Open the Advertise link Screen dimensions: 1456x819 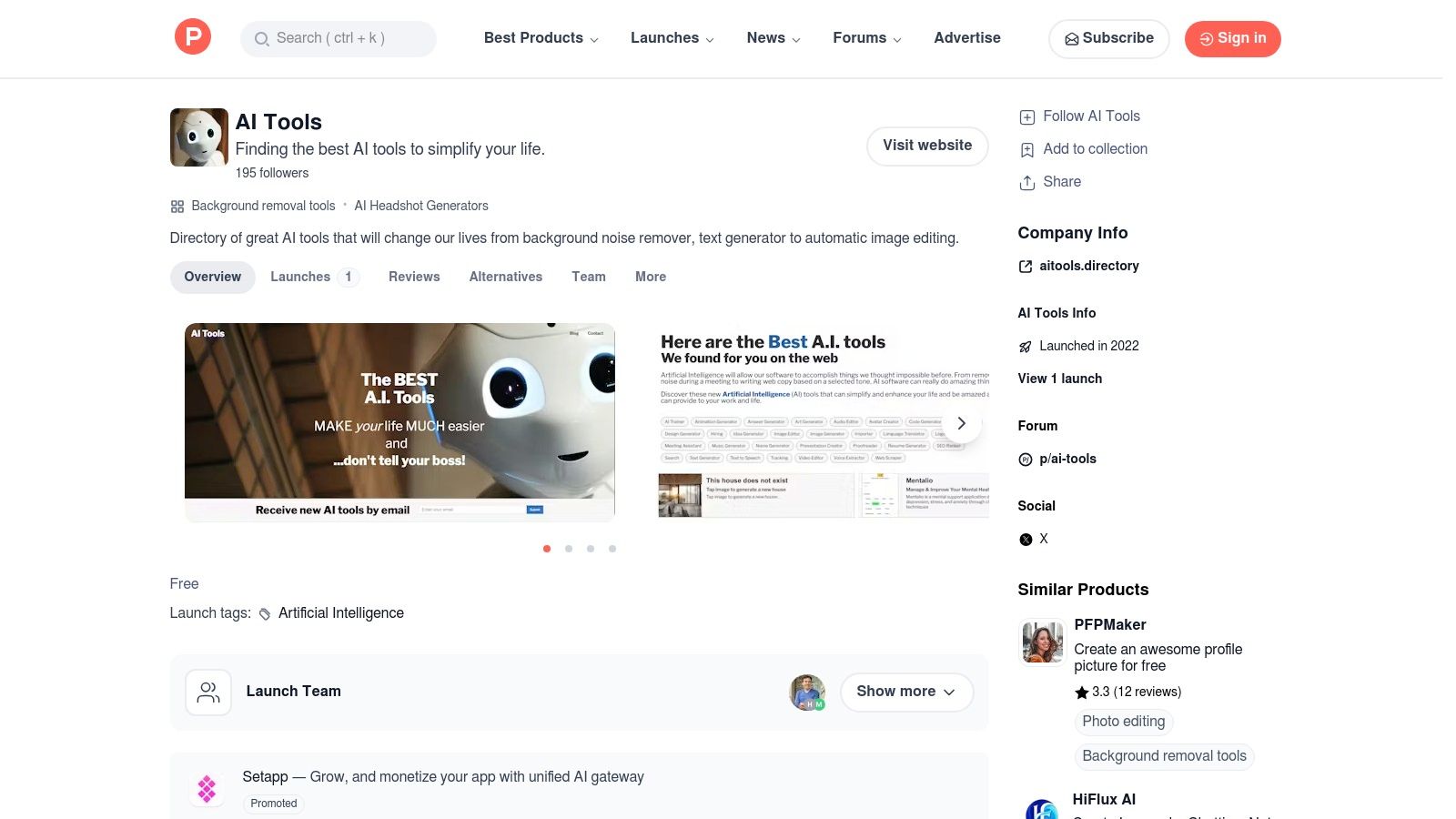pos(967,38)
